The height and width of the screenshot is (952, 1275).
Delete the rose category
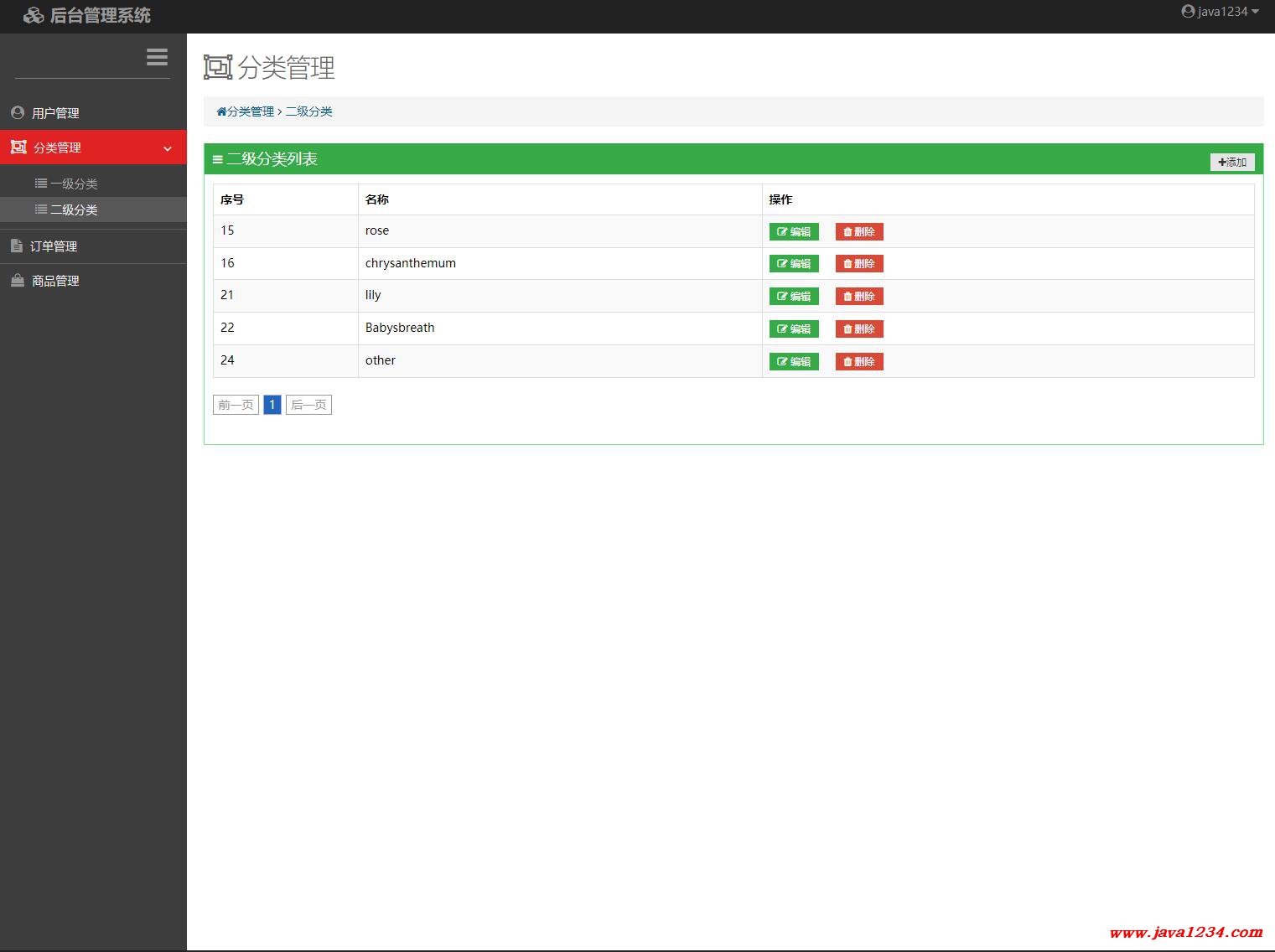coord(859,232)
